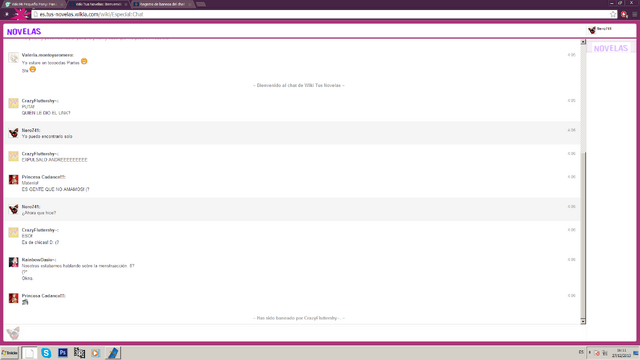Image resolution: width=640 pixels, height=360 pixels.
Task: Click the show-desktop icon at the tray's end
Action: tap(636, 353)
